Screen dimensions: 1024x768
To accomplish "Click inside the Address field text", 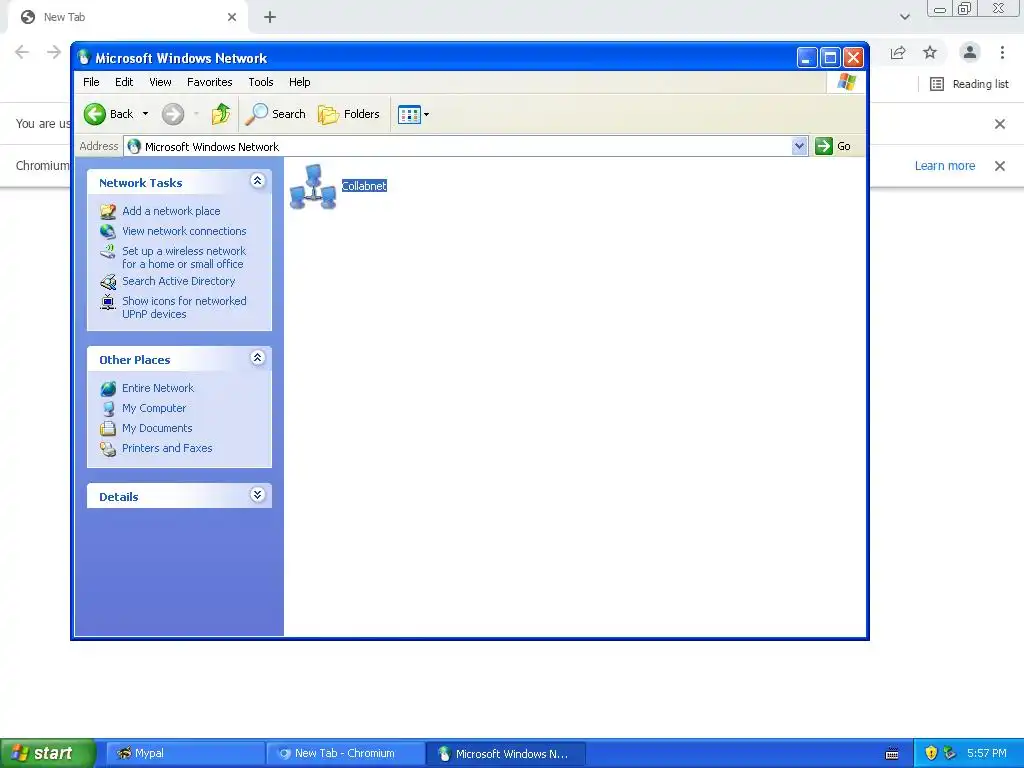I will tap(212, 147).
